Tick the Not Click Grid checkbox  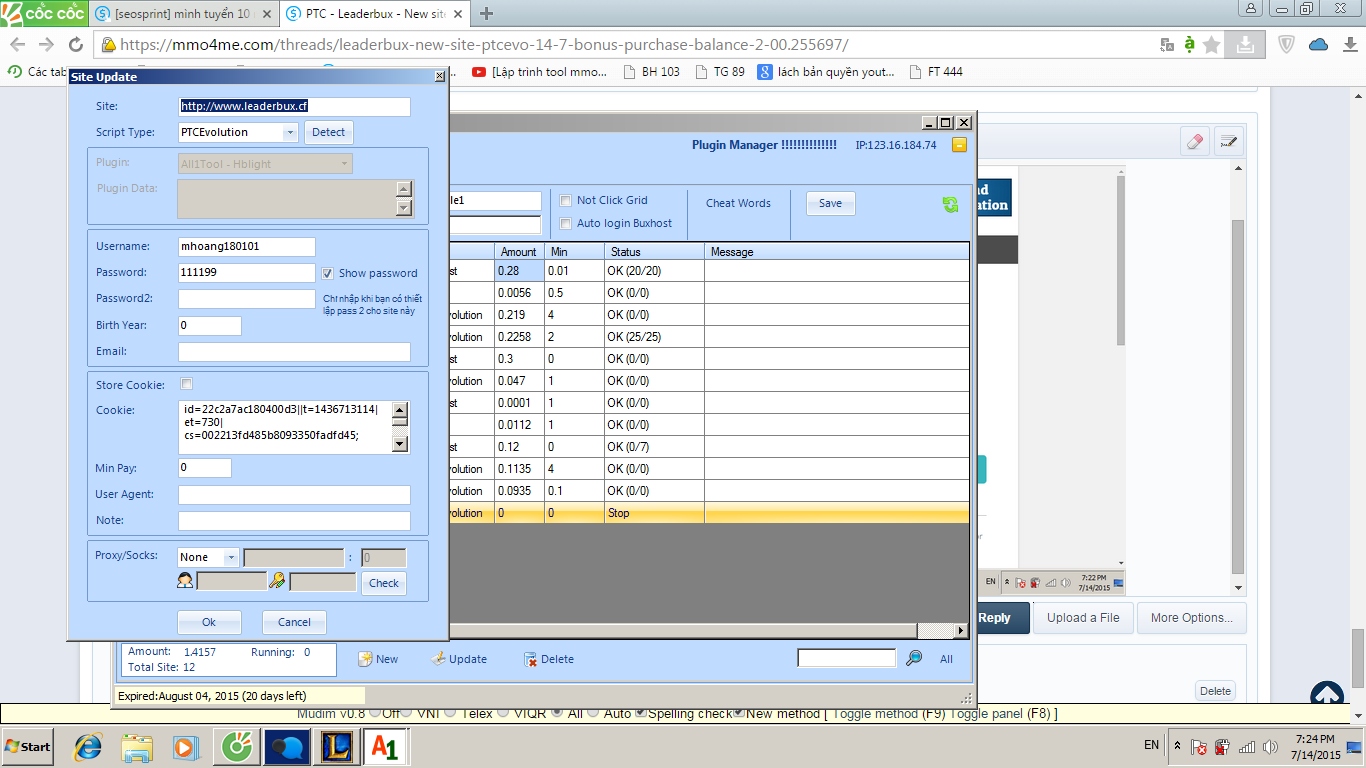566,200
